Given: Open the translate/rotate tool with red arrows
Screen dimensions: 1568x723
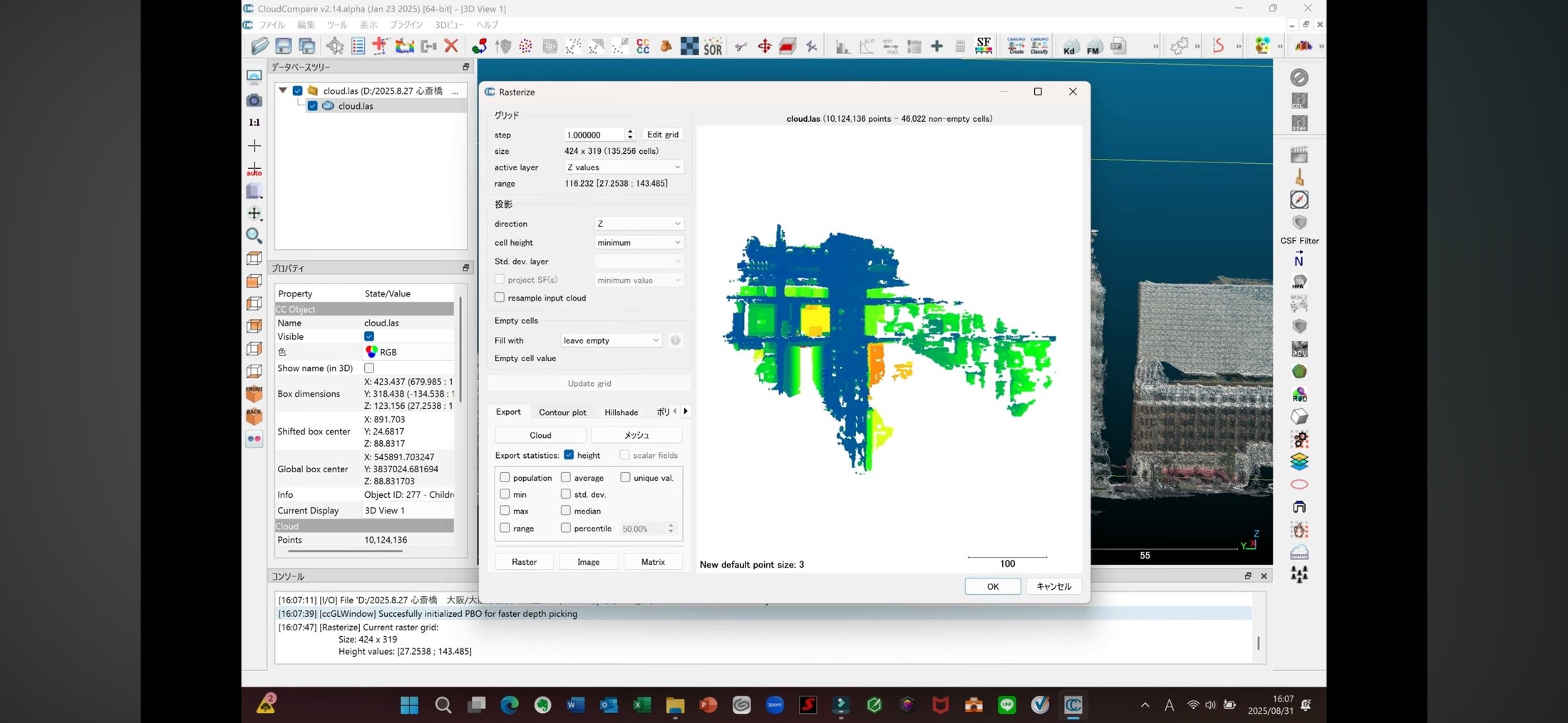Looking at the screenshot, I should tap(765, 46).
